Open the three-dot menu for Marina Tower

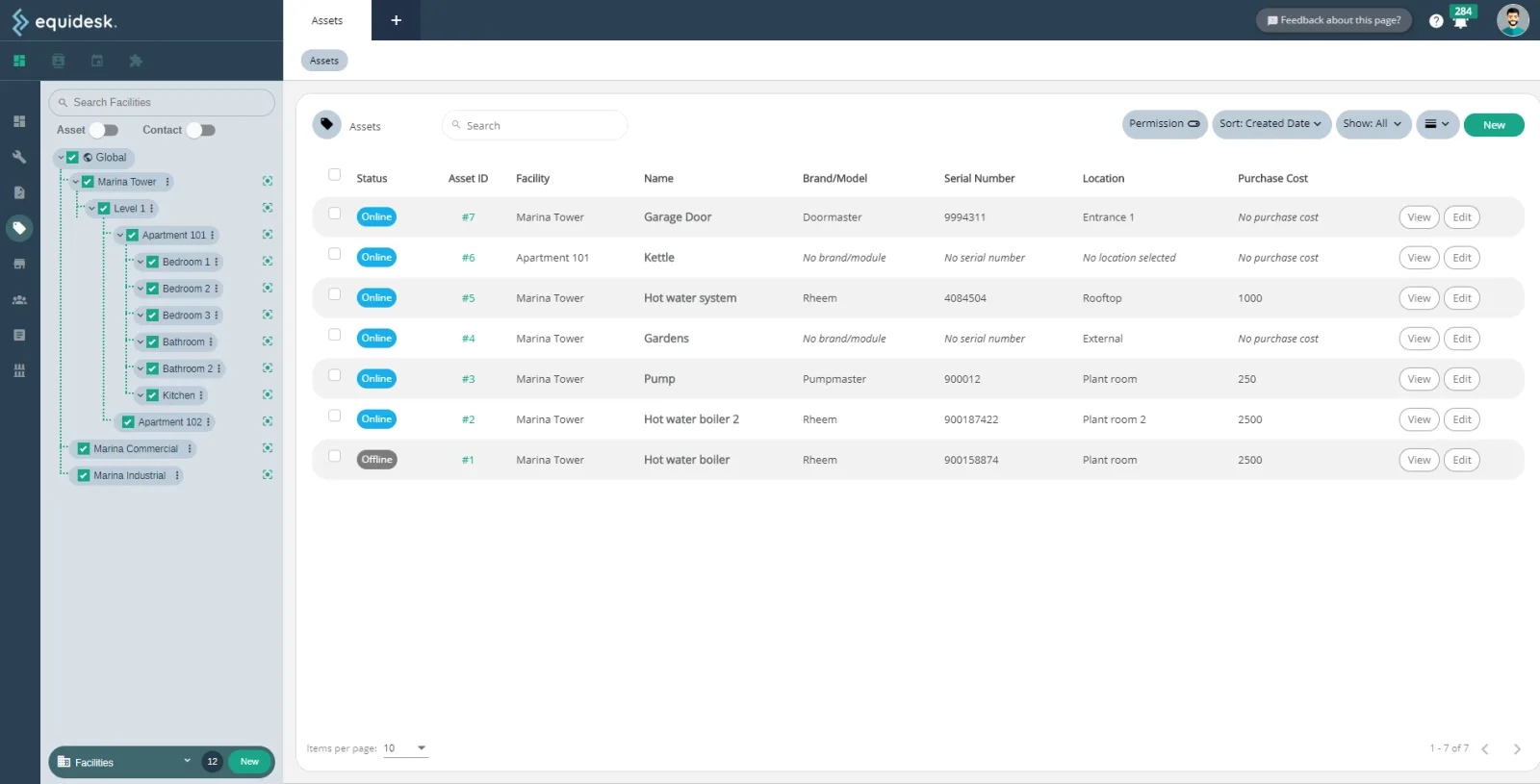(x=167, y=182)
